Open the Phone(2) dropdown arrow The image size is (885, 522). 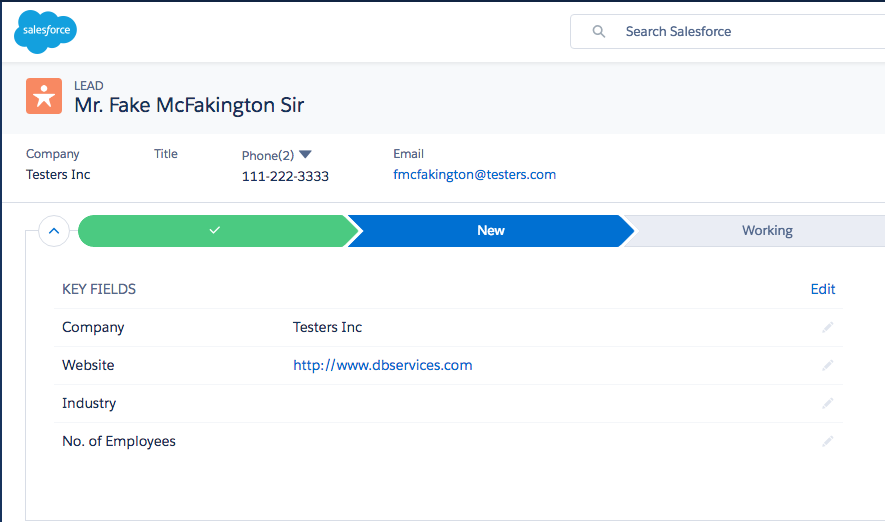[305, 155]
